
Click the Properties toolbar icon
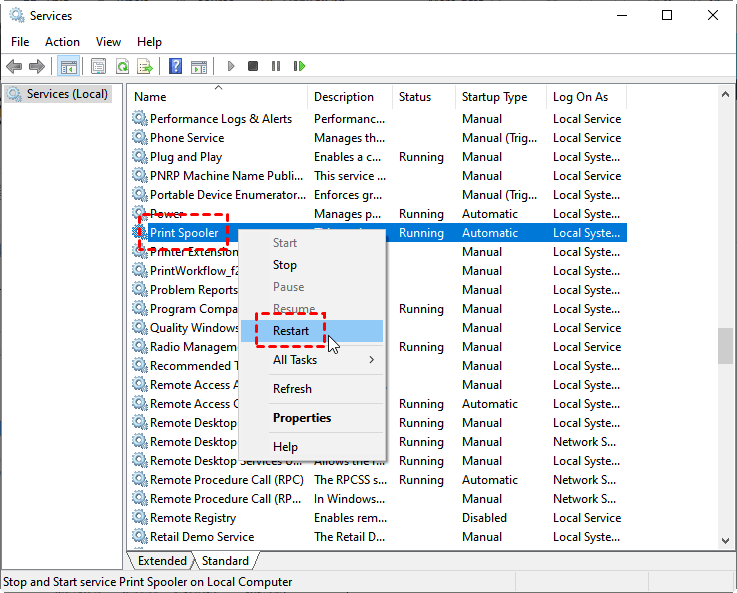tap(98, 66)
